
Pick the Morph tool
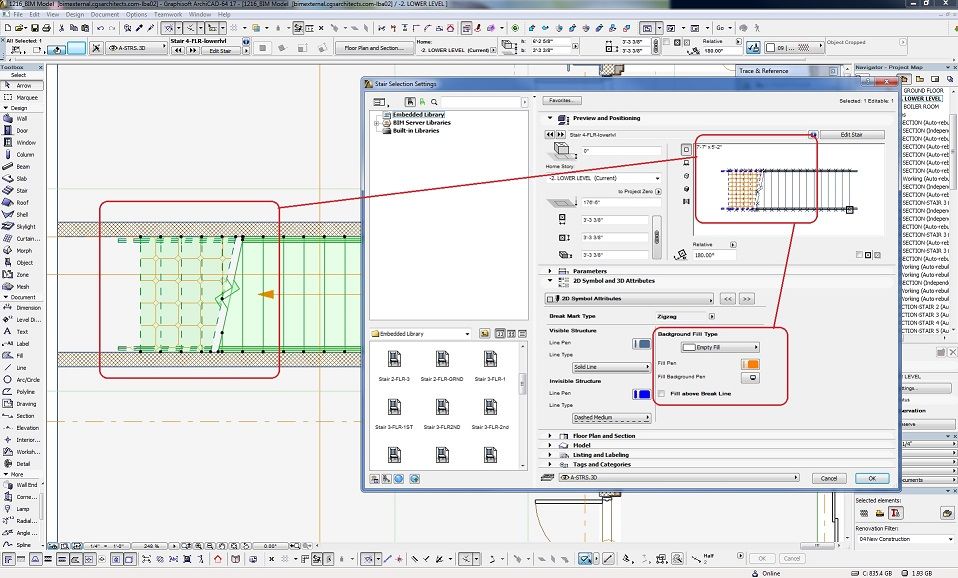coord(22,250)
